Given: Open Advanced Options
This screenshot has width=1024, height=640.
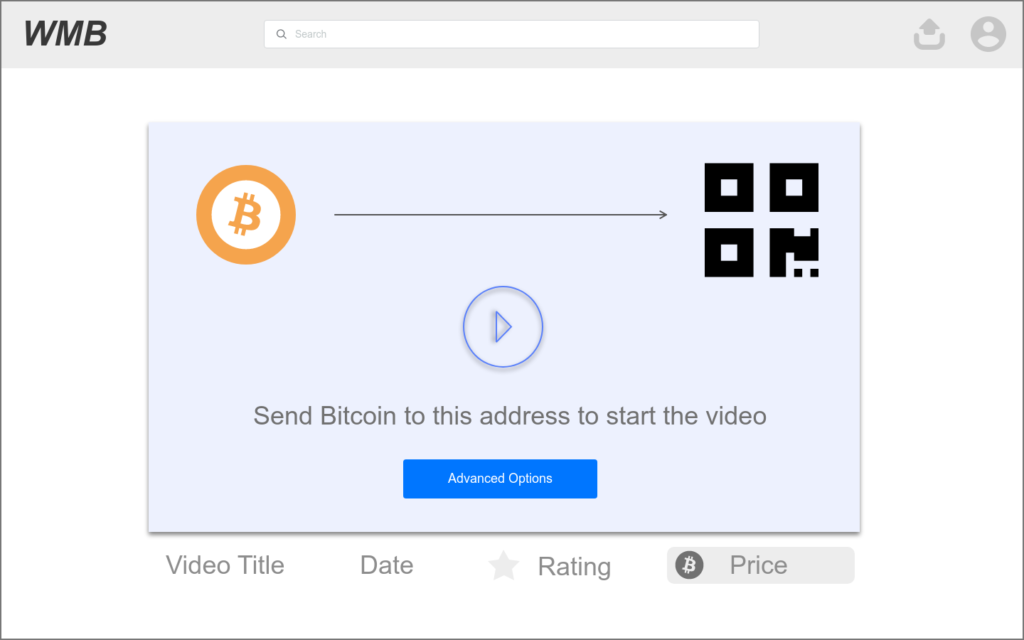Looking at the screenshot, I should [500, 479].
